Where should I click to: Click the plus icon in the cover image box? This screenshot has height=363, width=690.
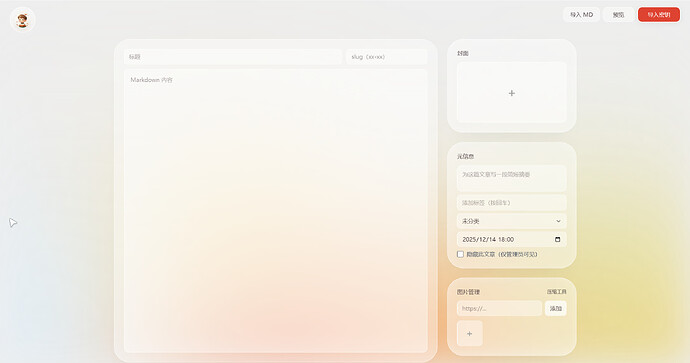512,93
